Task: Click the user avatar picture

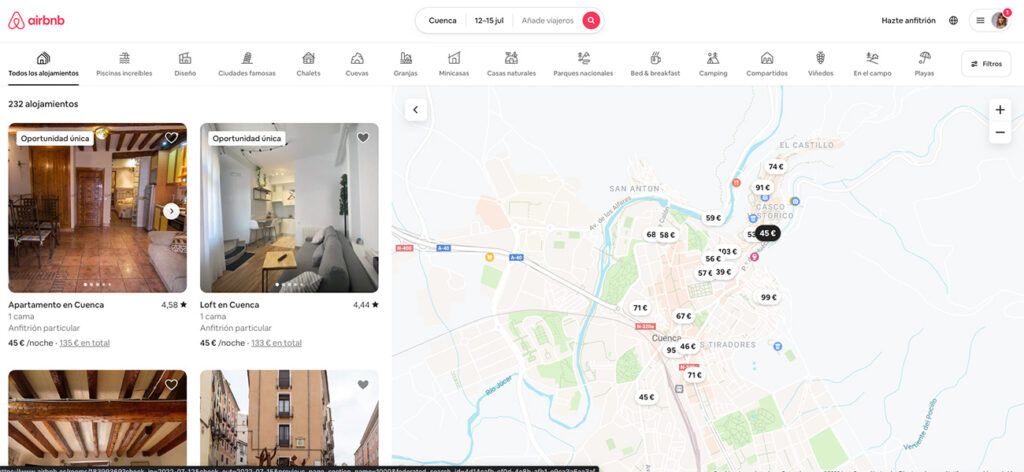Action: pos(999,20)
